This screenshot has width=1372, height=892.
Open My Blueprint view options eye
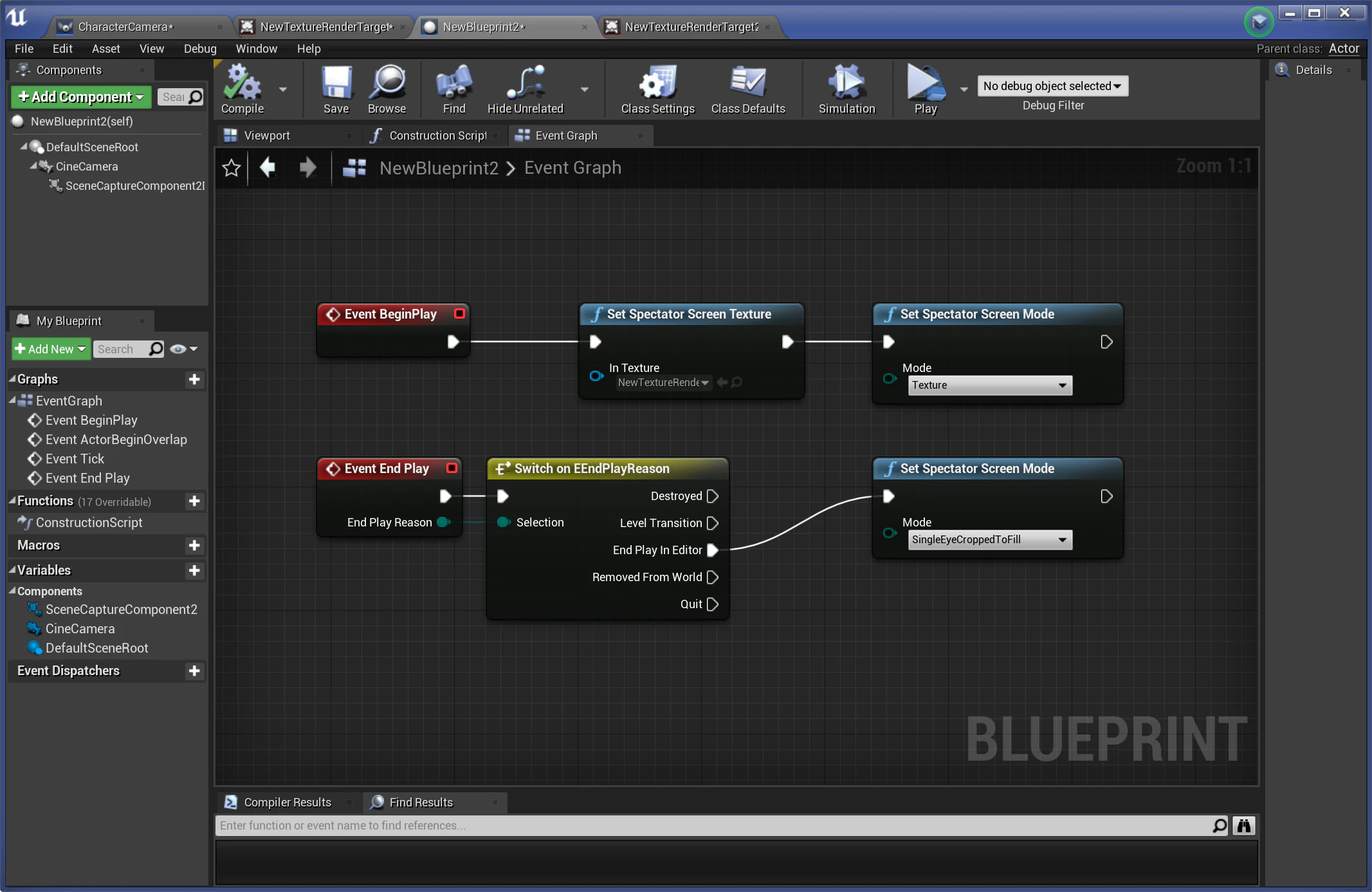pyautogui.click(x=184, y=349)
